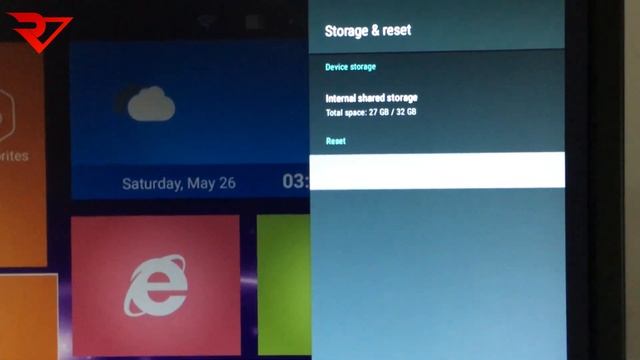This screenshot has height=360, width=640.
Task: Open the Internet Explorer browser tile
Action: click(156, 286)
